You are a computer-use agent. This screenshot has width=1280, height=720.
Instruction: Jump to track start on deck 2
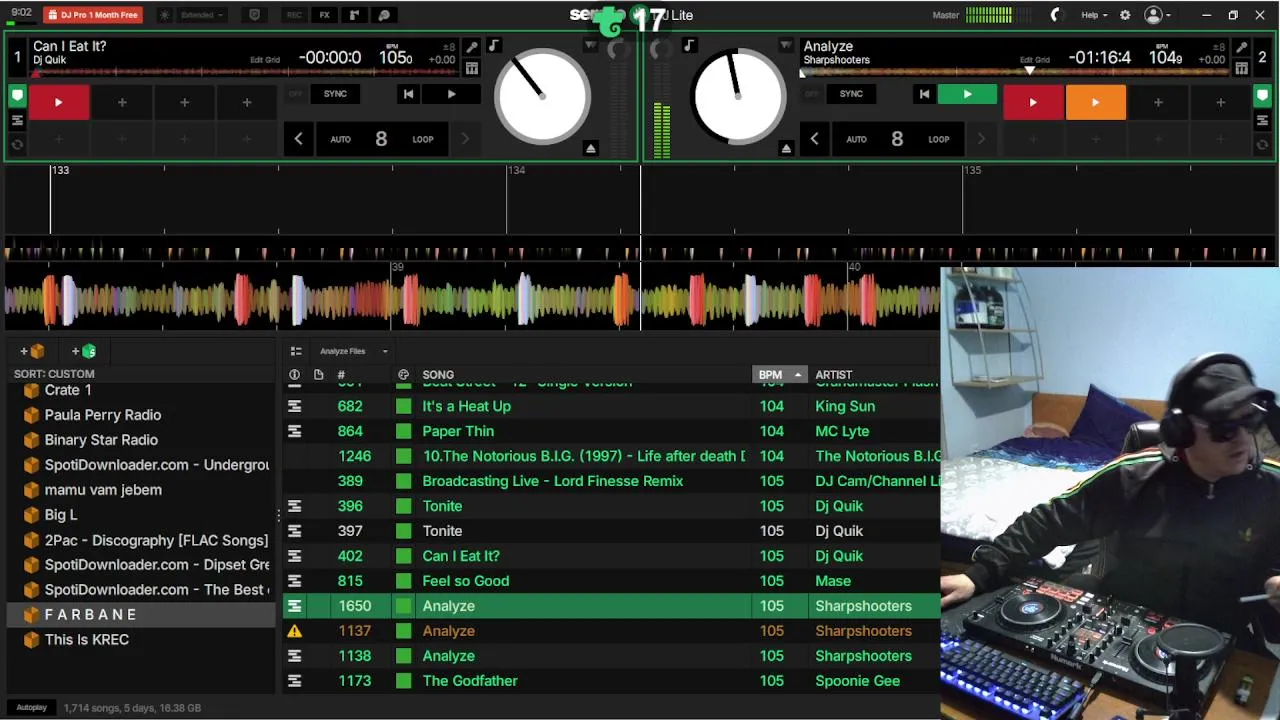click(924, 94)
